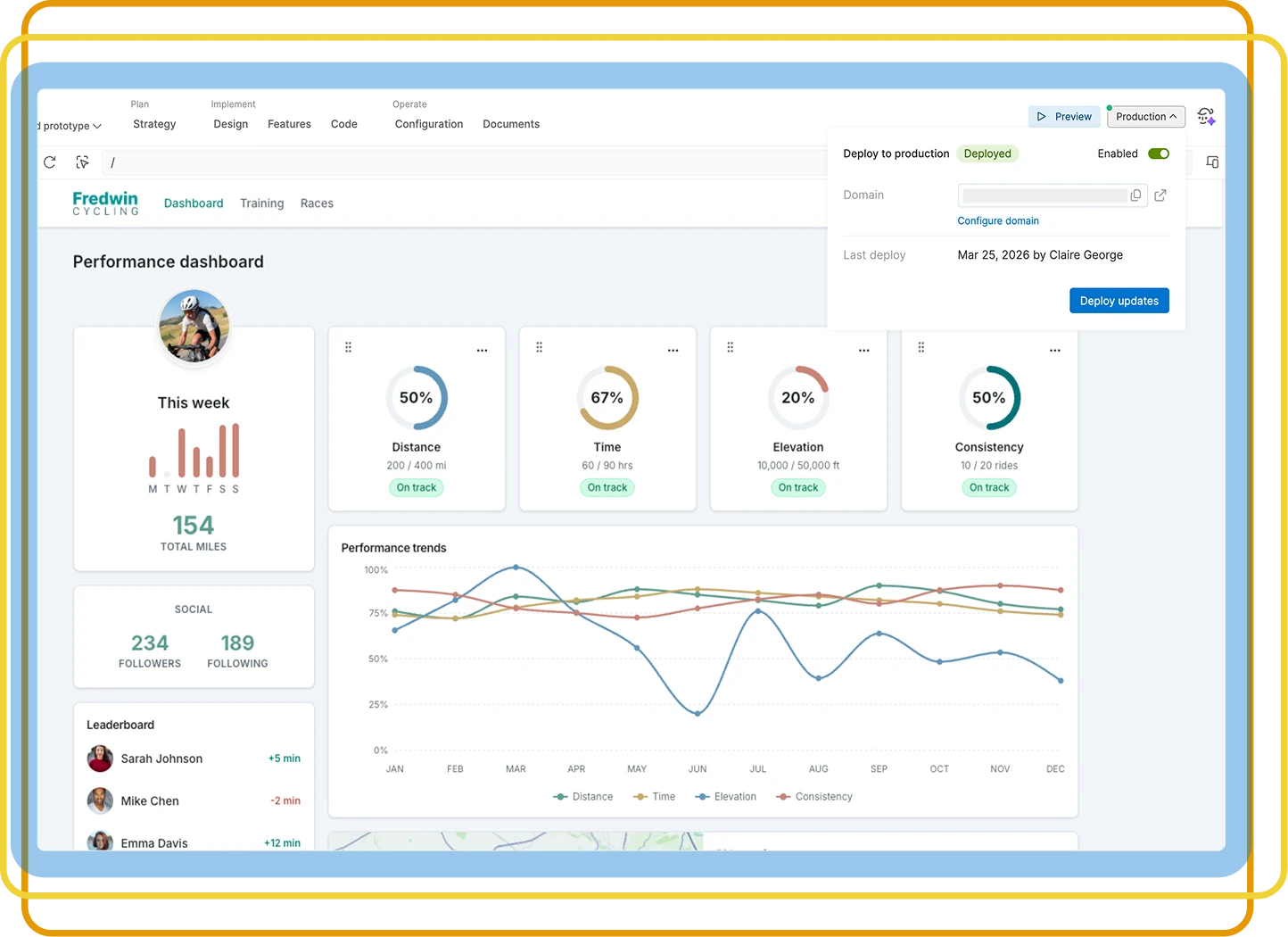Open the Code tab
The height and width of the screenshot is (937, 1288).
pyautogui.click(x=344, y=124)
